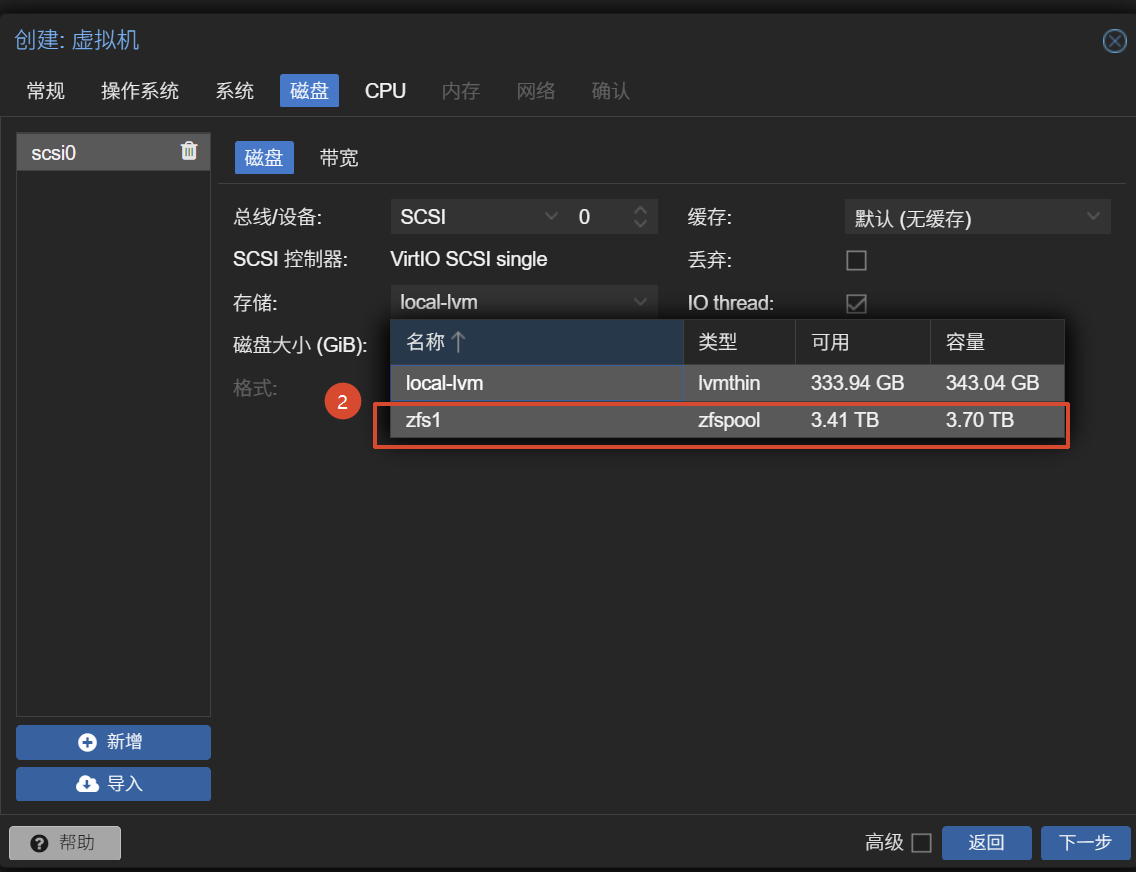Close the Create VM dialog
The height and width of the screenshot is (872, 1136).
(x=1114, y=41)
